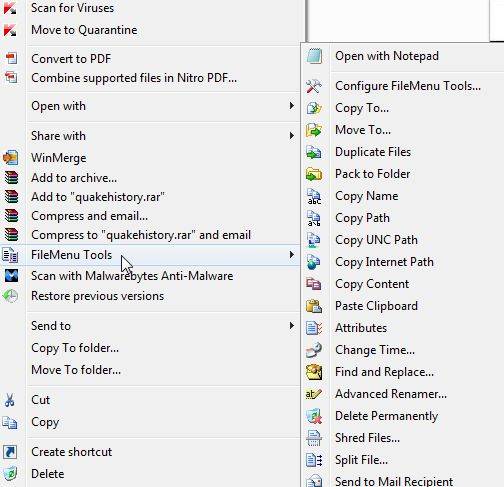
Task: Choose Send to Mail Recipient
Action: point(394,481)
